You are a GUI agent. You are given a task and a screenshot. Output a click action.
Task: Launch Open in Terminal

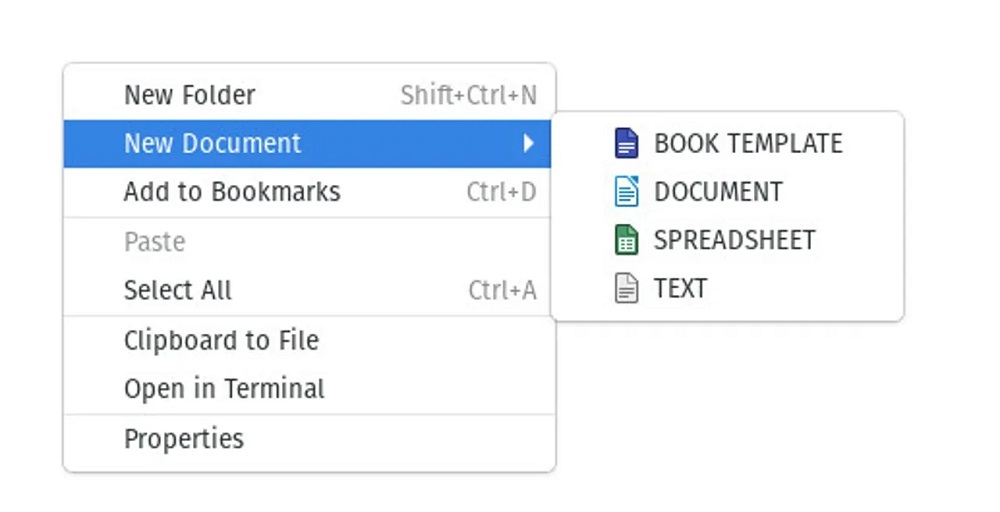[x=224, y=389]
